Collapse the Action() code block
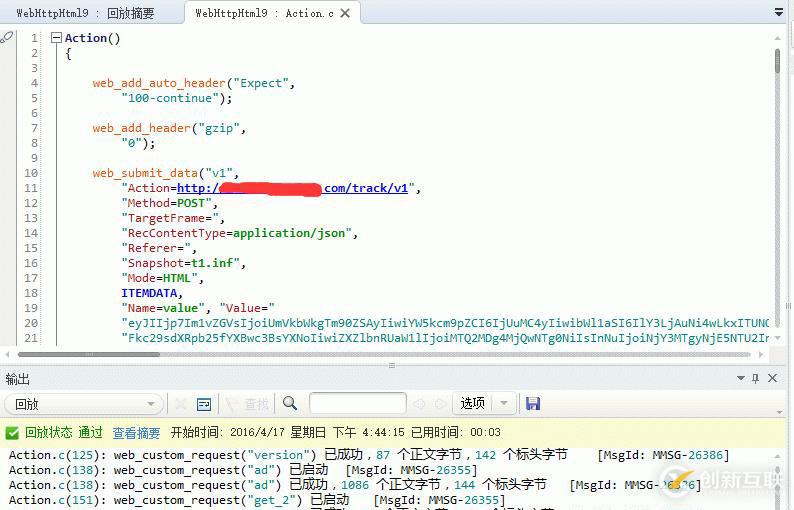The width and height of the screenshot is (794, 510). 56,37
